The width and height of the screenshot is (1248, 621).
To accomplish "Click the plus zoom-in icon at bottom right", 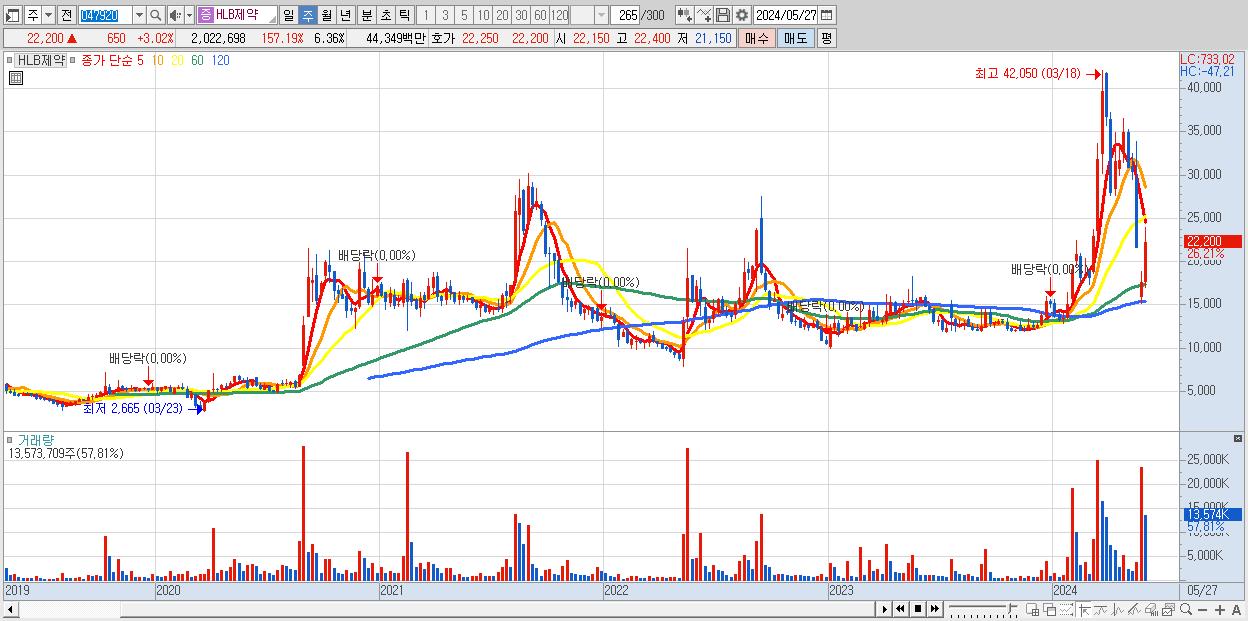I will pos(1219,610).
